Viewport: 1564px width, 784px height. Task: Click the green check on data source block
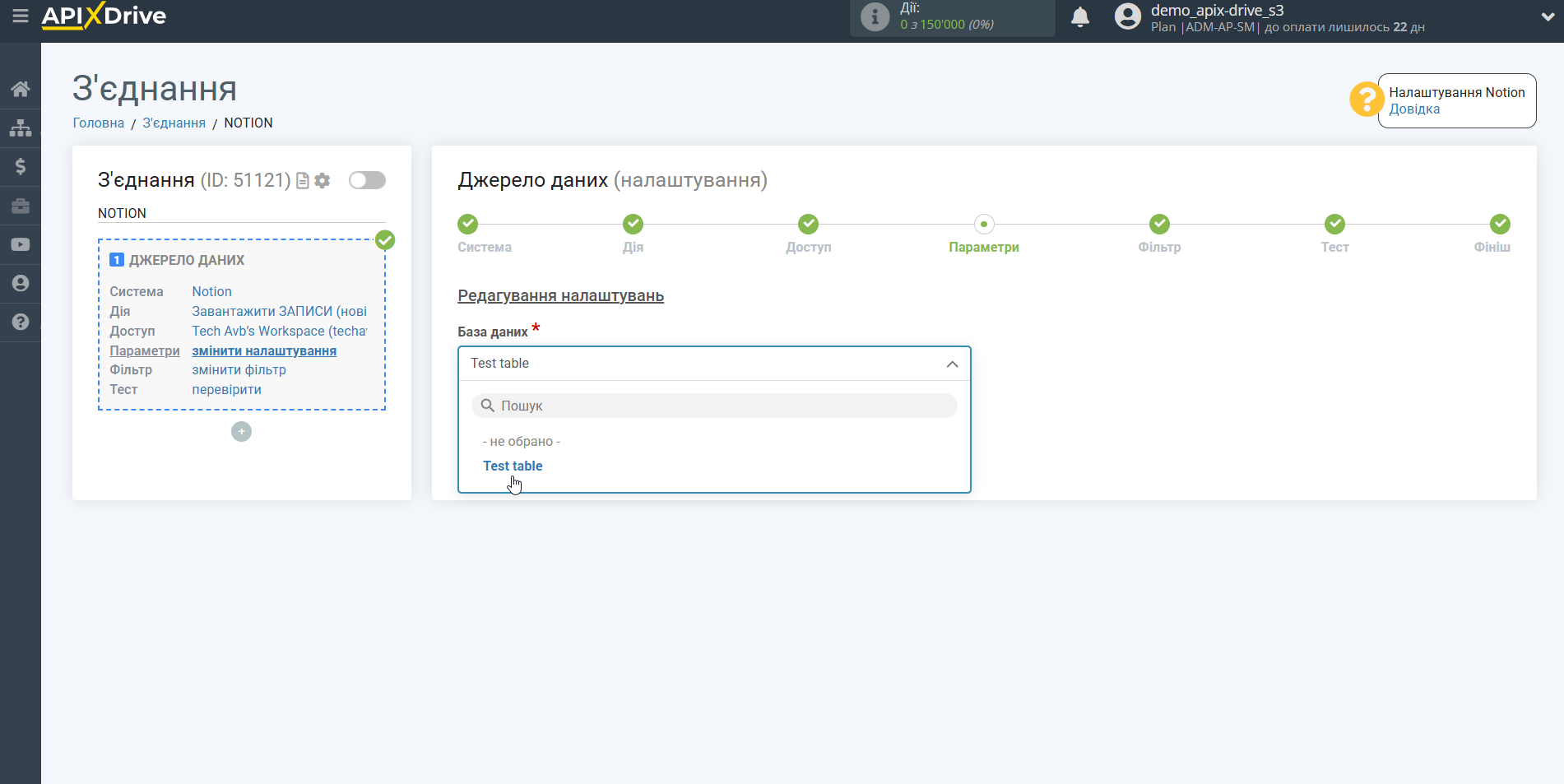(x=385, y=240)
